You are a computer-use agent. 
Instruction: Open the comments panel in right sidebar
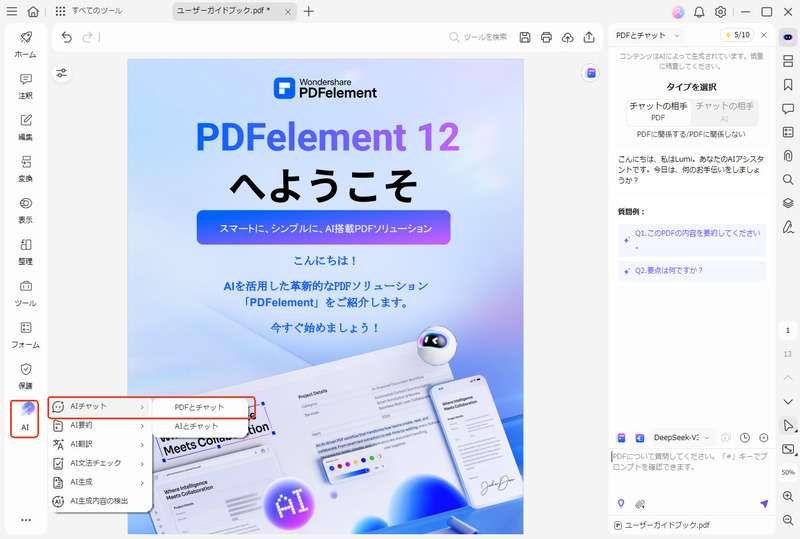[x=788, y=108]
